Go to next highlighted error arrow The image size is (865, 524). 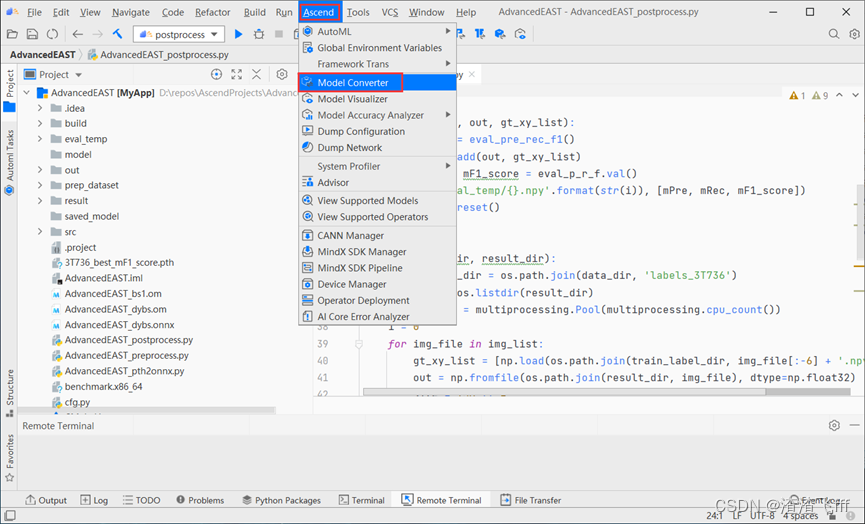pos(855,95)
